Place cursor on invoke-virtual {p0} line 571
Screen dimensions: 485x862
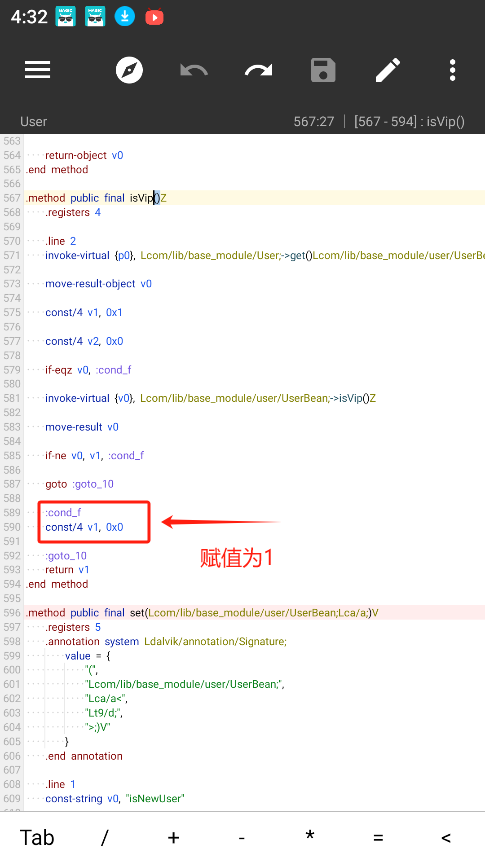coord(264,255)
